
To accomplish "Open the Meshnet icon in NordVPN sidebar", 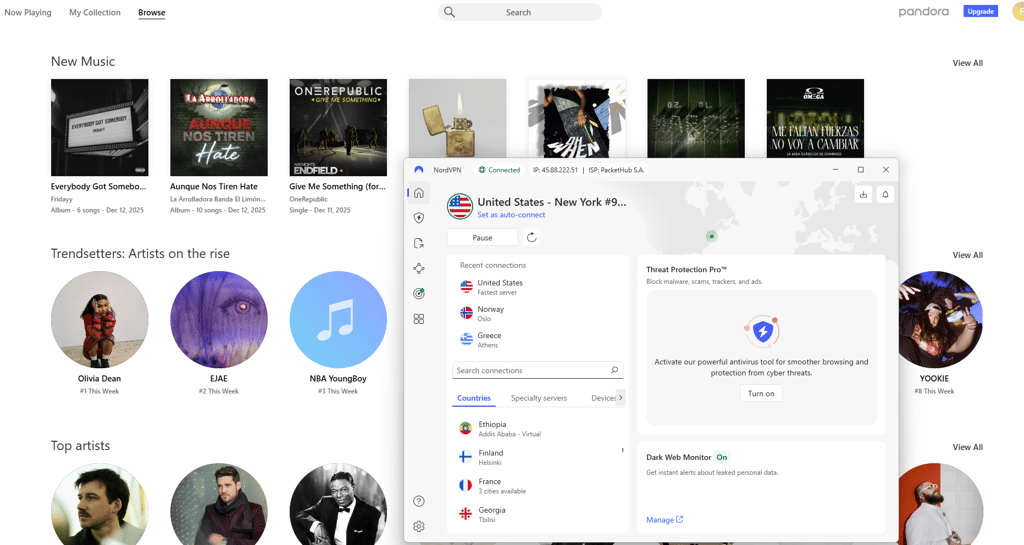I will click(419, 268).
